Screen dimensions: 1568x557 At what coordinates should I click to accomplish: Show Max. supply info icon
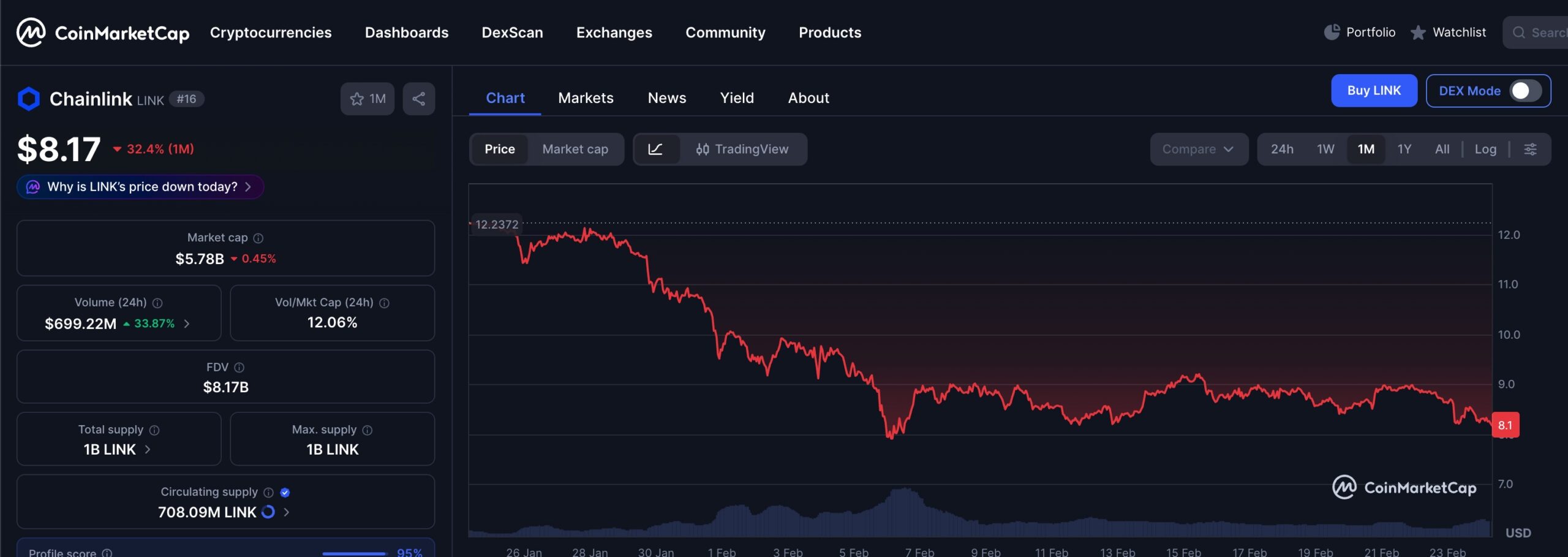pyautogui.click(x=367, y=430)
